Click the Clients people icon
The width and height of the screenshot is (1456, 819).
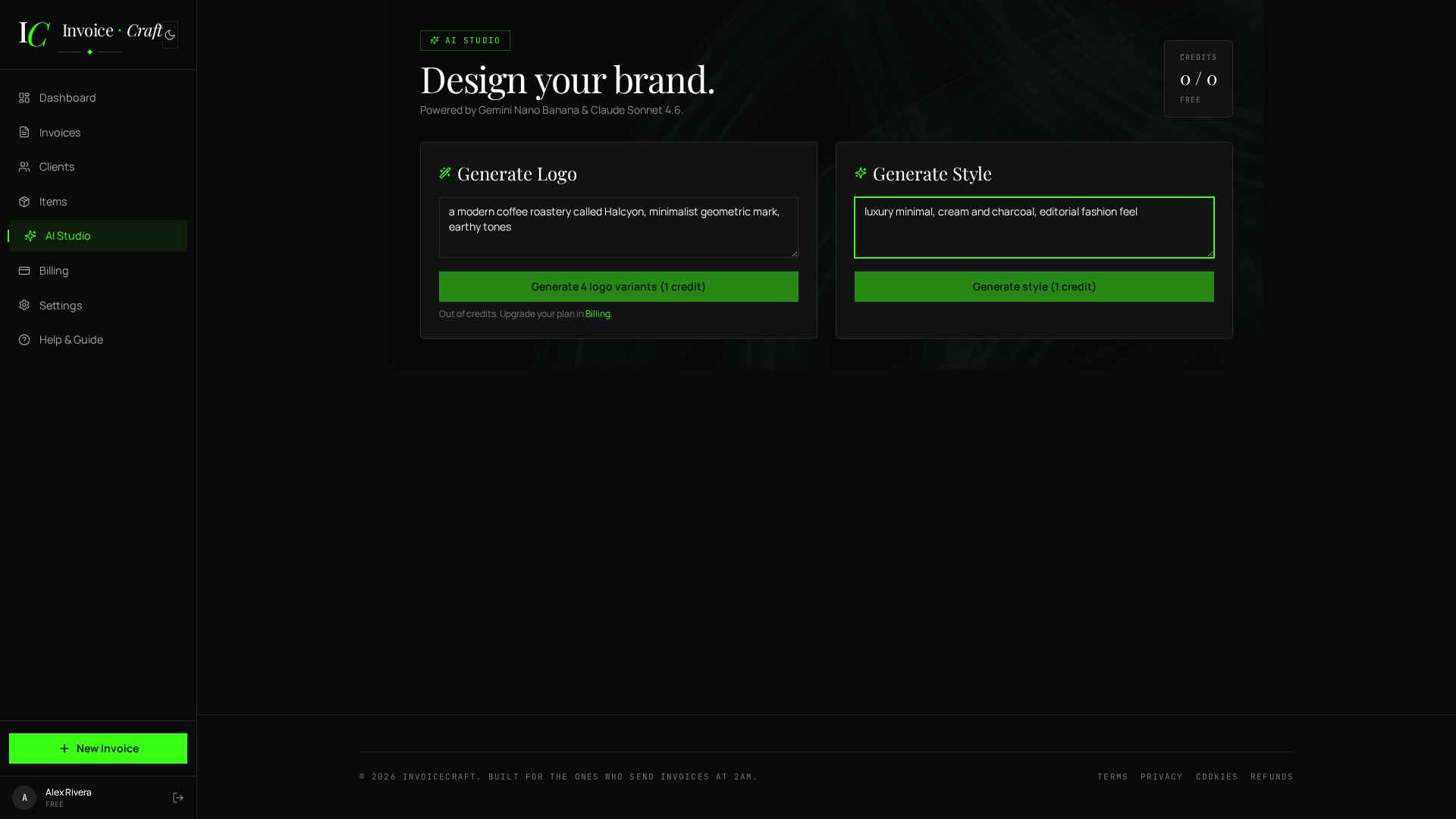click(24, 167)
